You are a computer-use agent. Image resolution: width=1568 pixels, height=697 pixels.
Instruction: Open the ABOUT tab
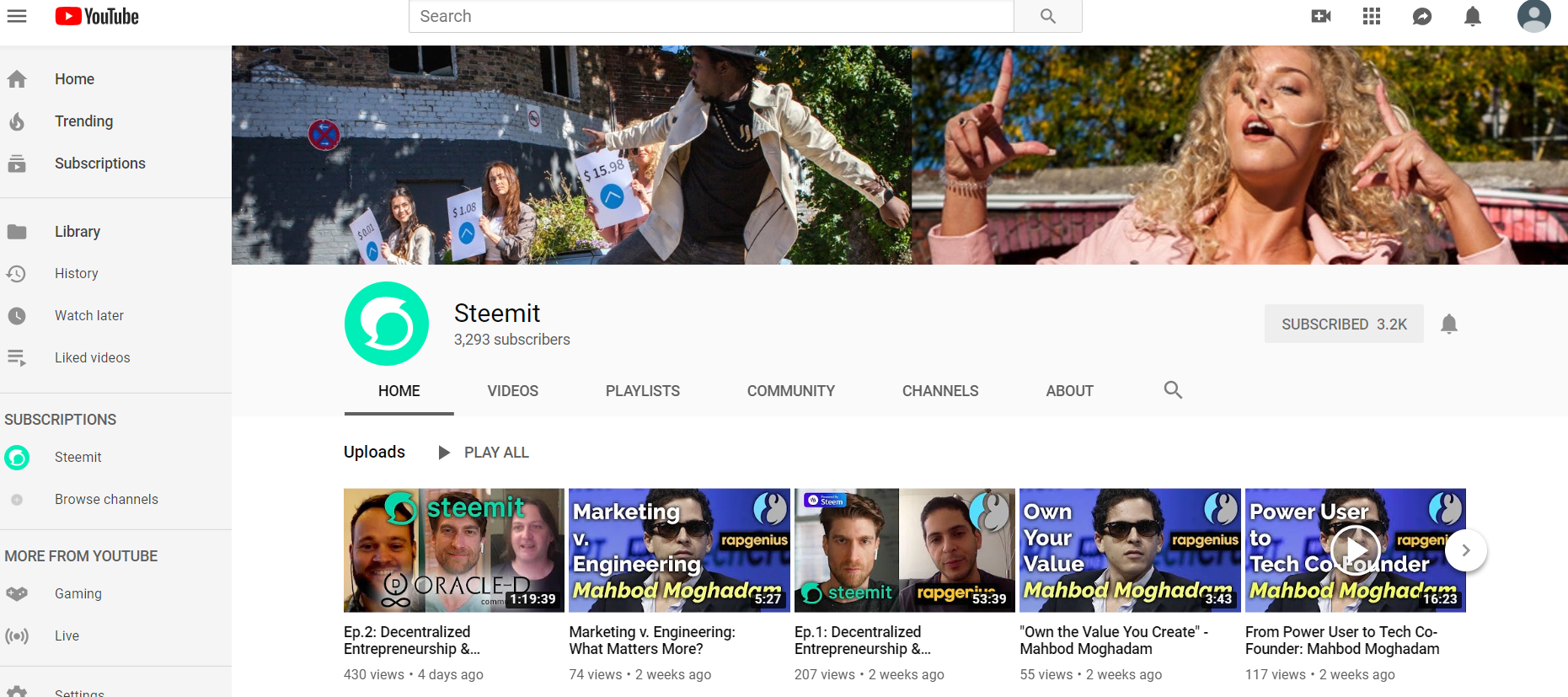(x=1070, y=391)
